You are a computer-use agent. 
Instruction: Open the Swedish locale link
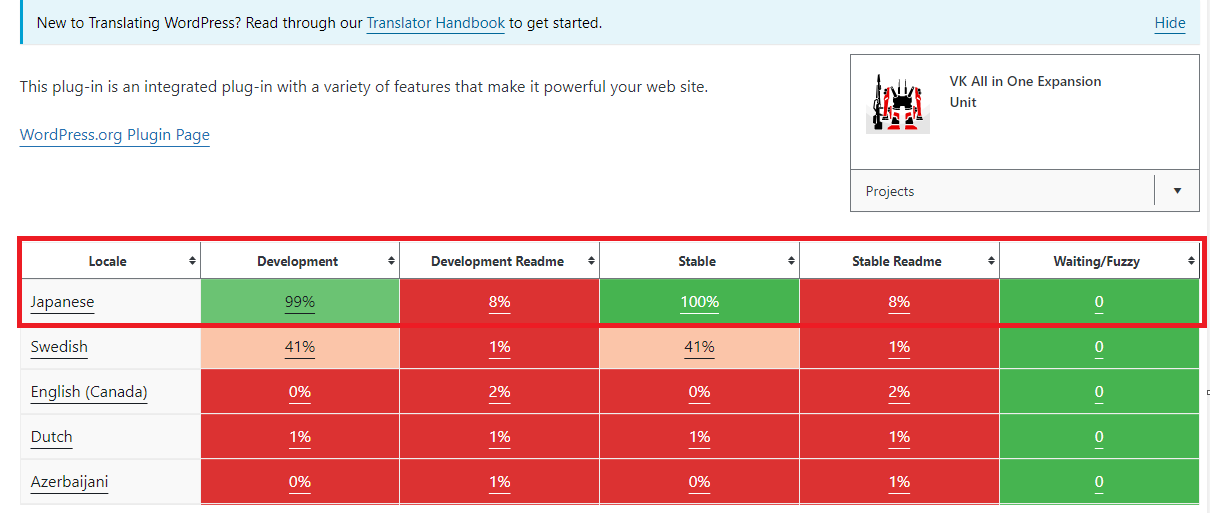point(59,347)
